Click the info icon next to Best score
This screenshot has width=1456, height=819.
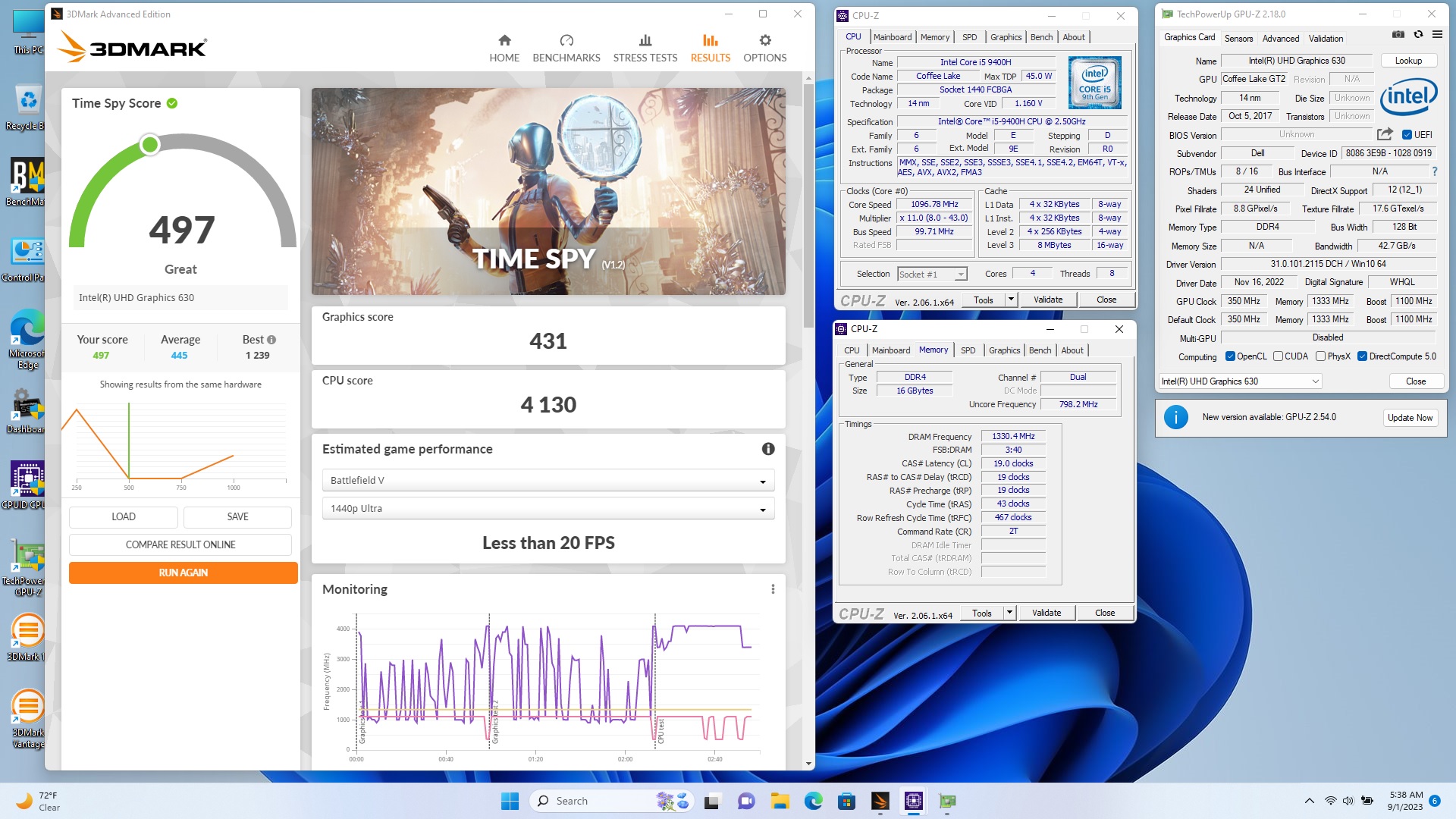point(271,340)
